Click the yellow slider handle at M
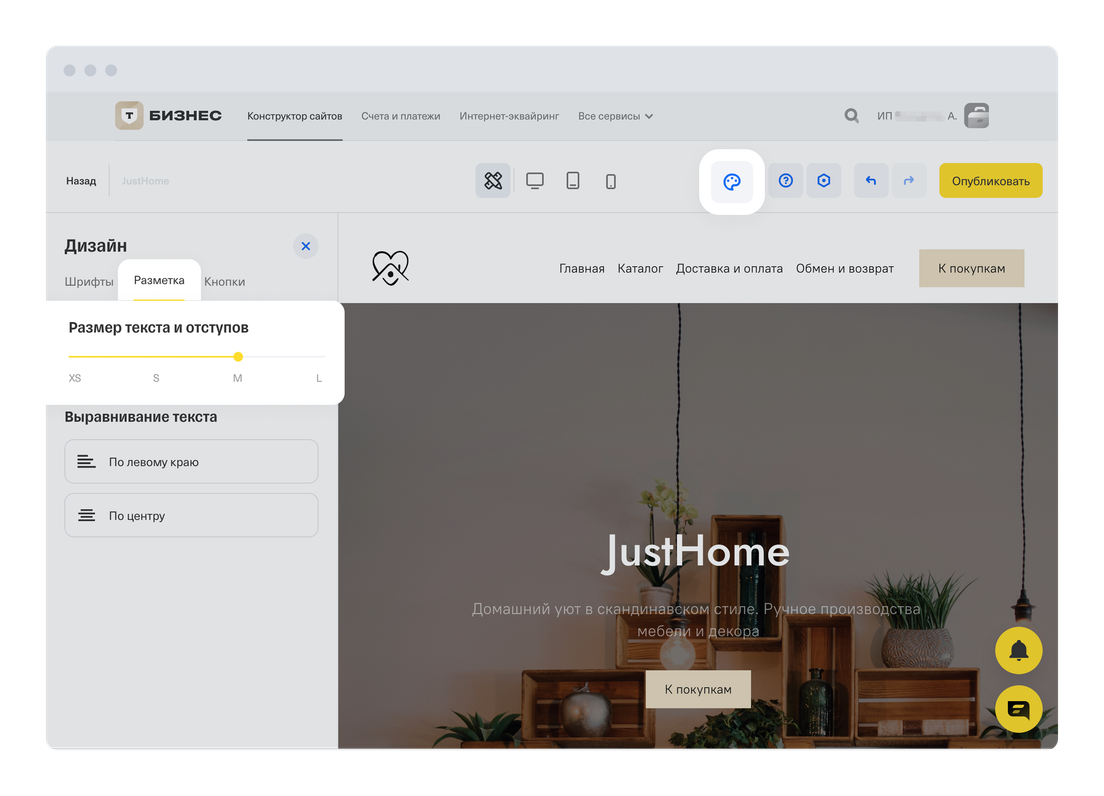 pyautogui.click(x=238, y=357)
